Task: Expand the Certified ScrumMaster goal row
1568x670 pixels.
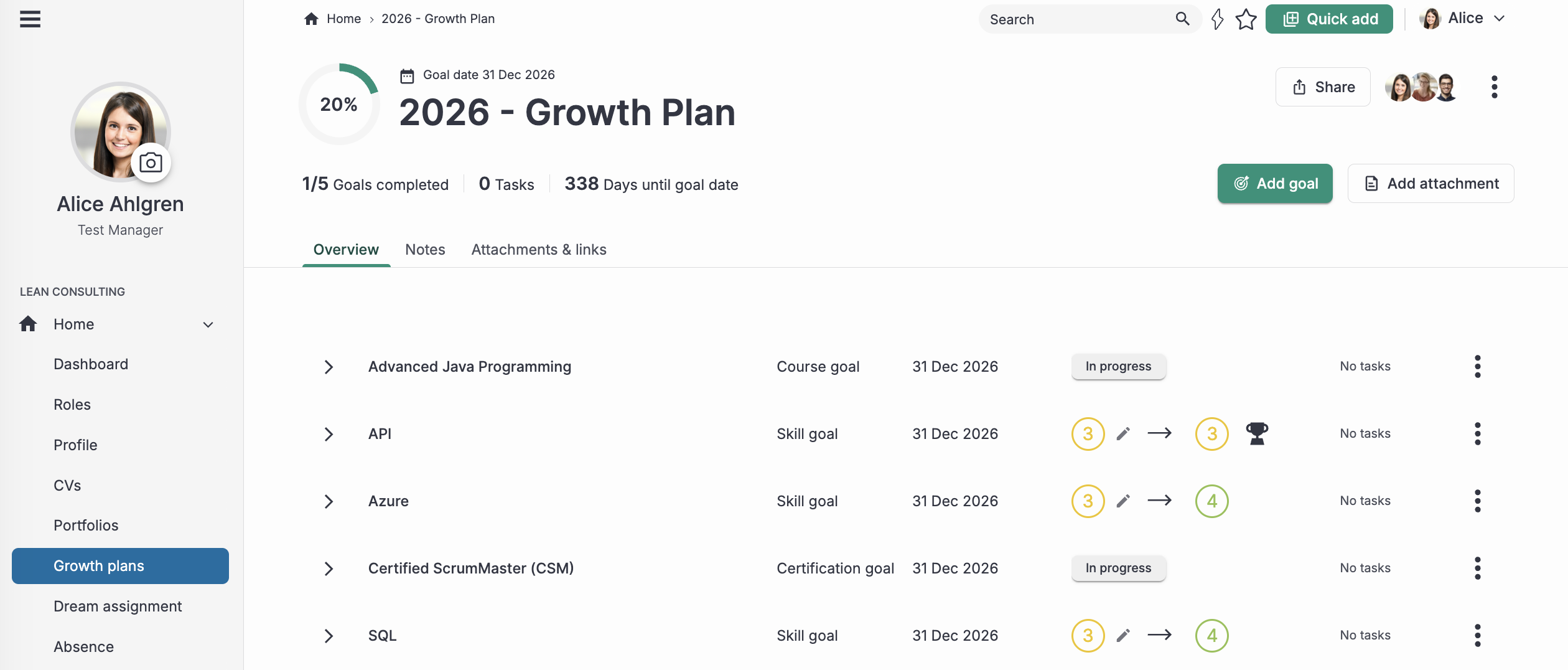Action: click(x=329, y=568)
